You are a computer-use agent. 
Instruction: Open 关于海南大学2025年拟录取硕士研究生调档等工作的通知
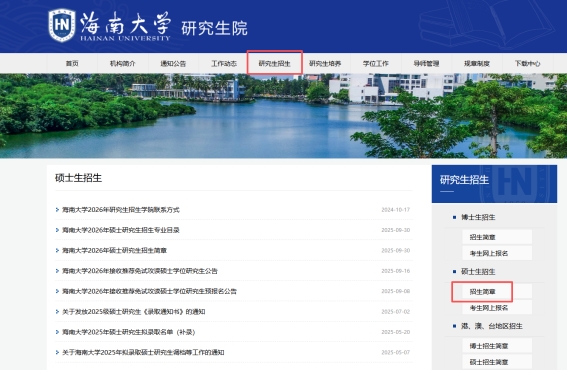pos(143,353)
